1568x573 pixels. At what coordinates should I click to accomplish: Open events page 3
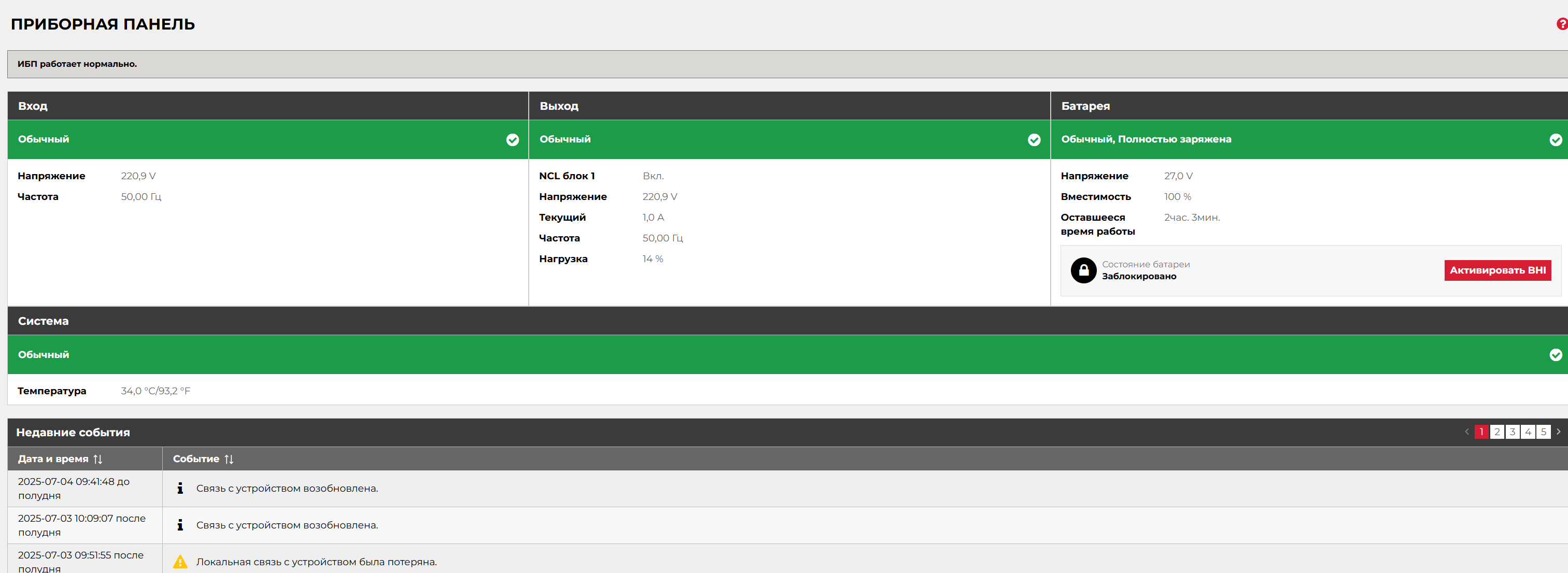tap(1512, 432)
